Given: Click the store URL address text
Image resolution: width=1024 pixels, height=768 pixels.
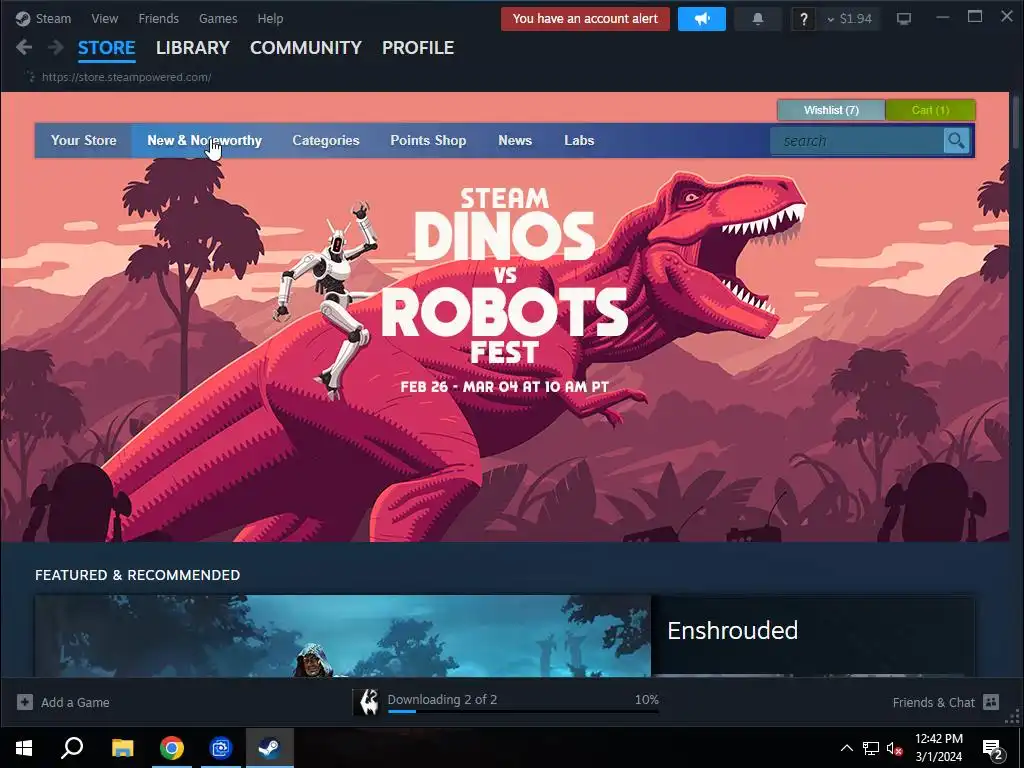Looking at the screenshot, I should point(126,77).
